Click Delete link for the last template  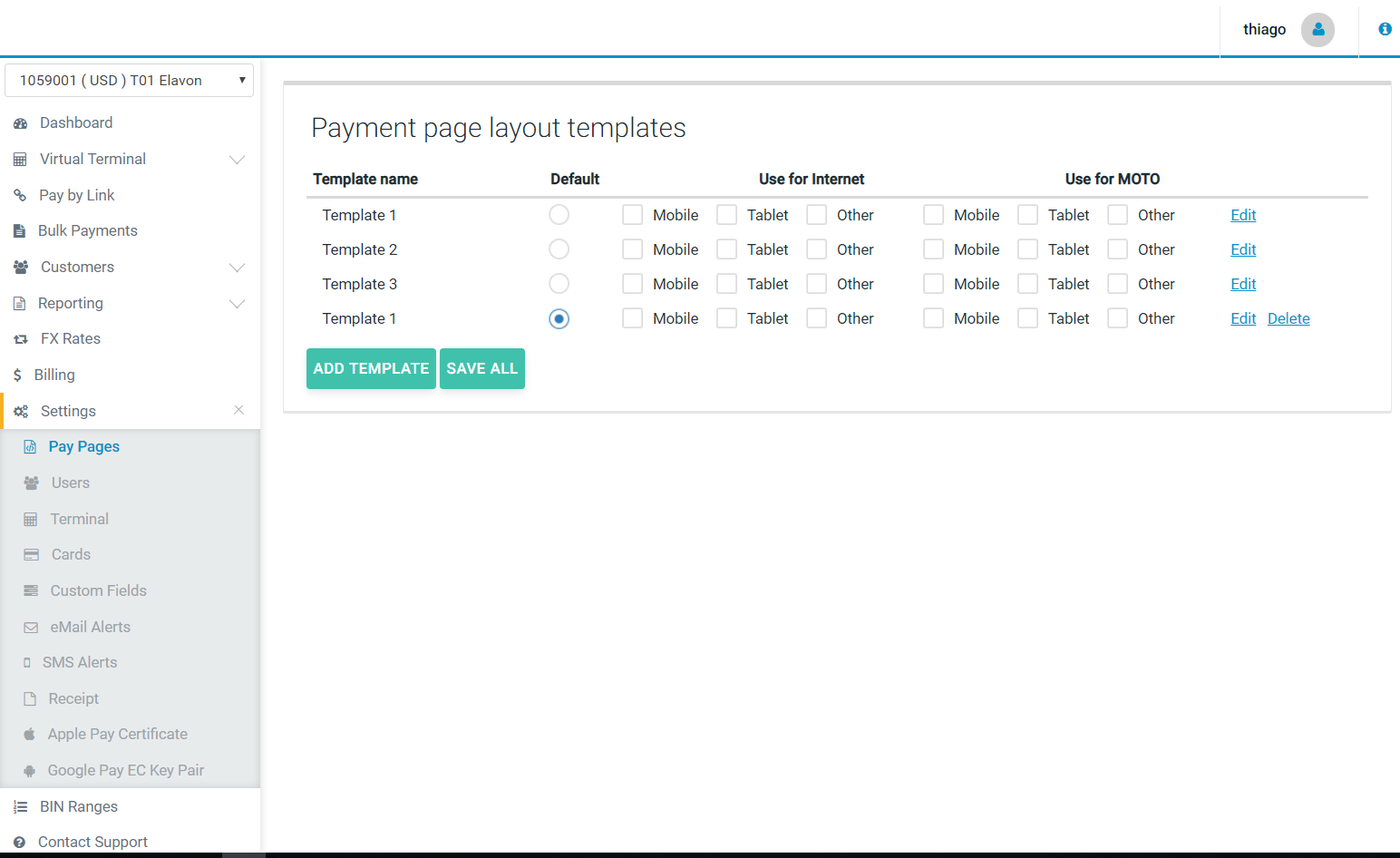click(1288, 318)
